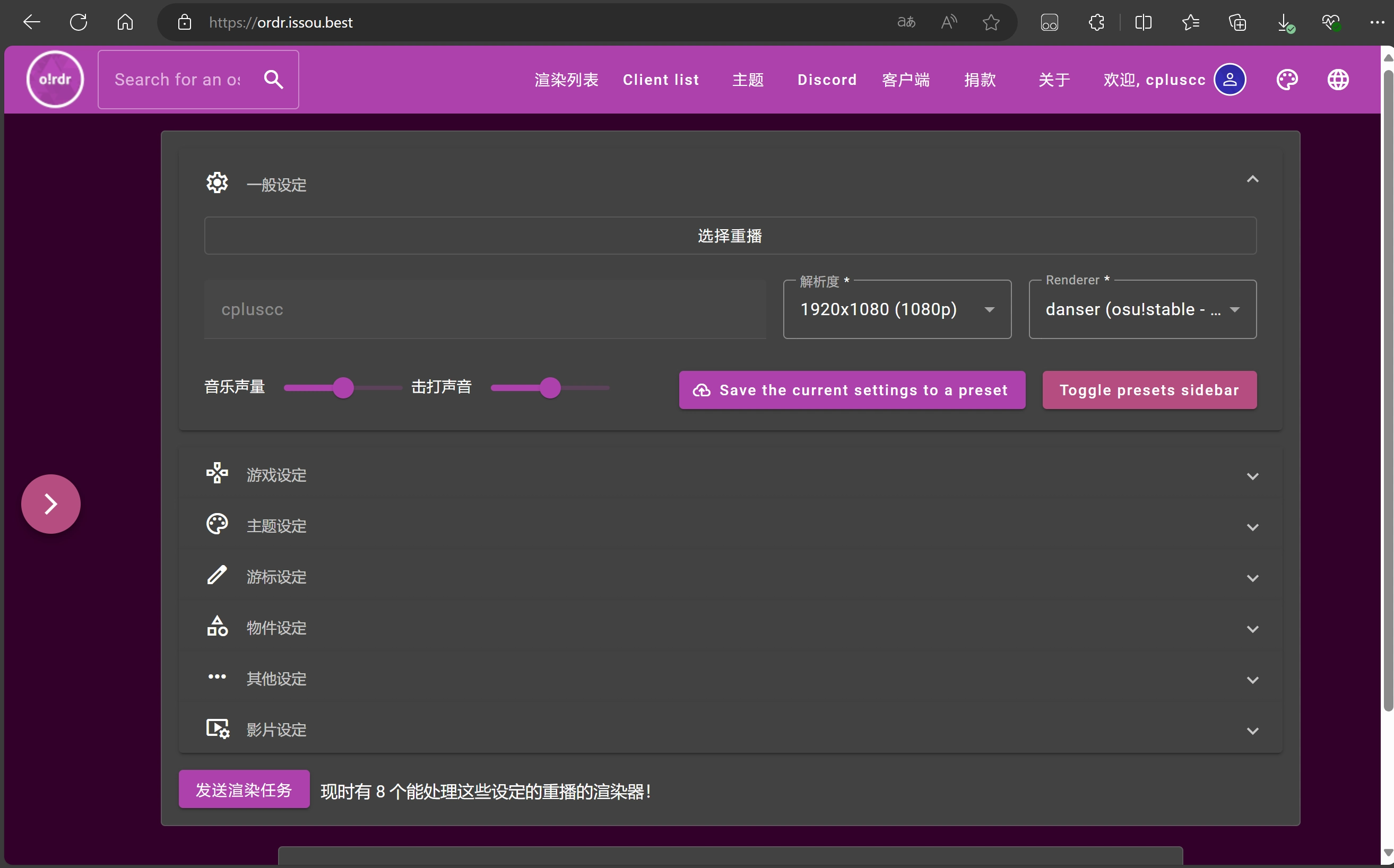Click the translate page icon
Screen dimensions: 1394x868
coord(906,22)
